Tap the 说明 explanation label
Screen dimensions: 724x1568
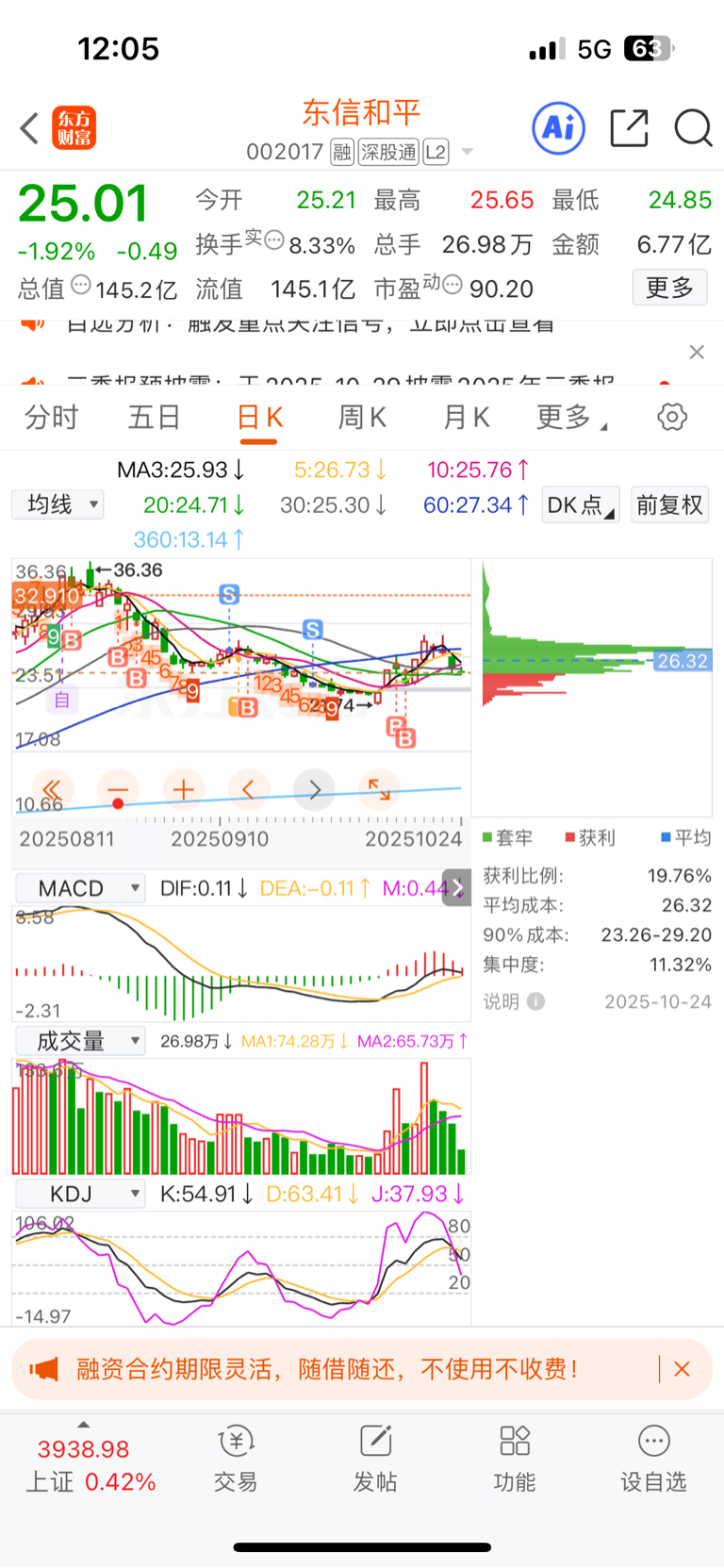[502, 1001]
